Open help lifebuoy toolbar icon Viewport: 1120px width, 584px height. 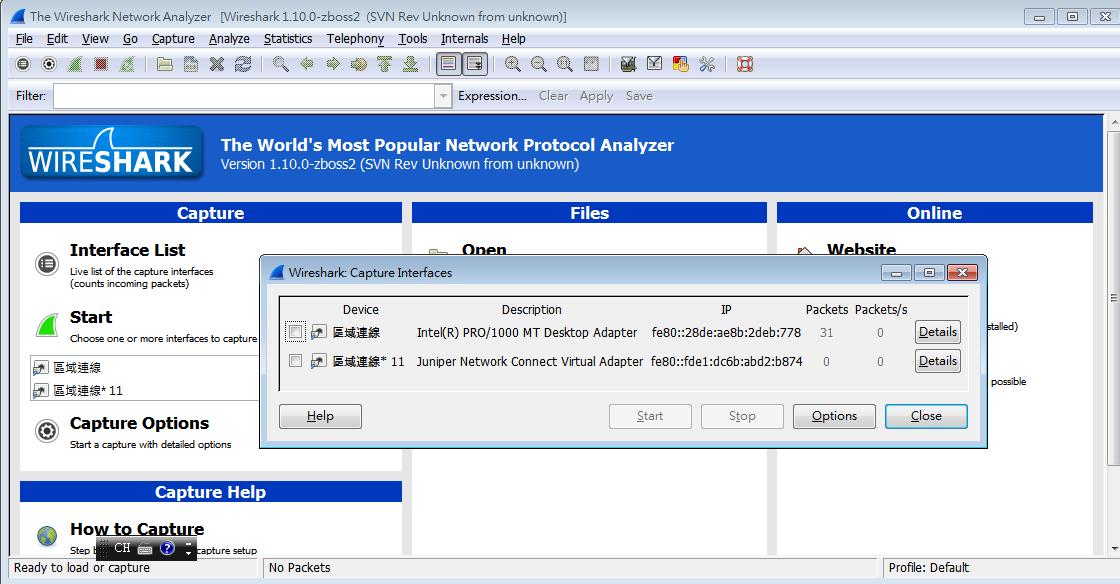[745, 64]
